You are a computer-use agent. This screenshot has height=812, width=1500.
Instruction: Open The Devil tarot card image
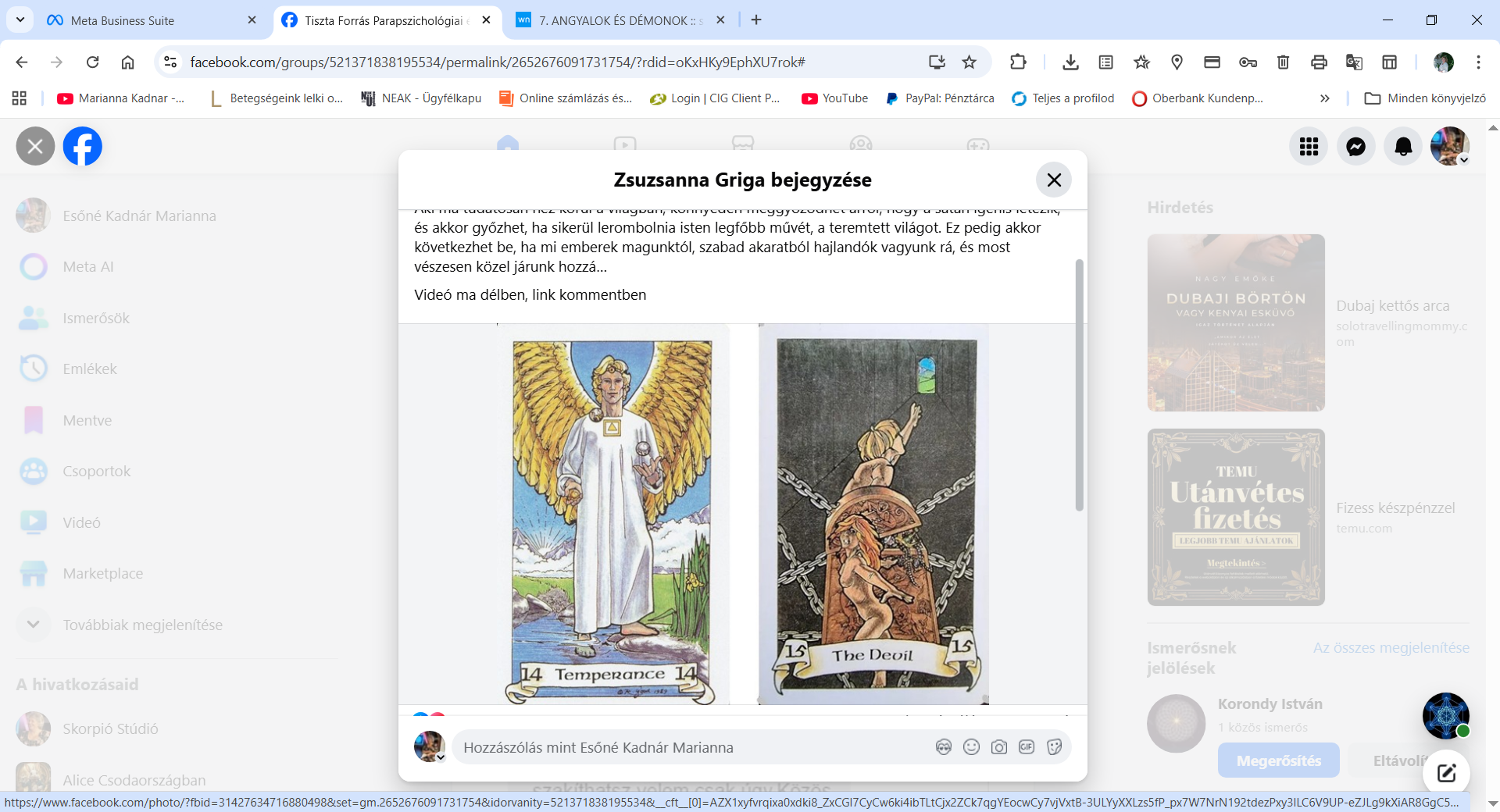point(873,515)
